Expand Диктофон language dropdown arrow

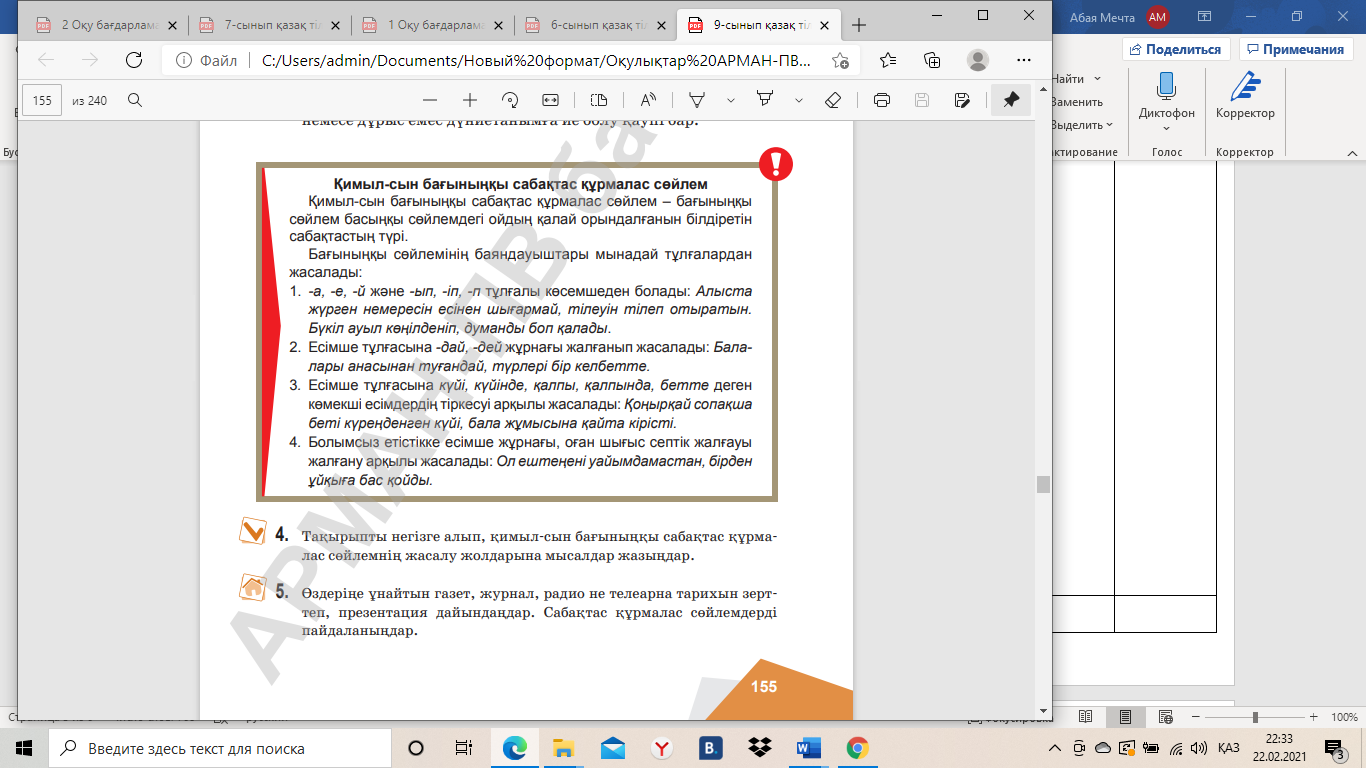coord(1166,127)
